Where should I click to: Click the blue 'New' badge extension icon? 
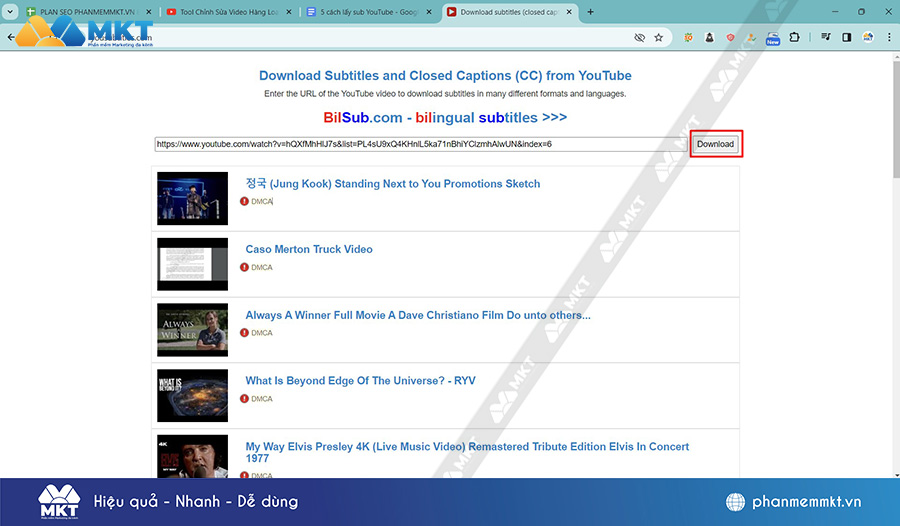coord(772,38)
